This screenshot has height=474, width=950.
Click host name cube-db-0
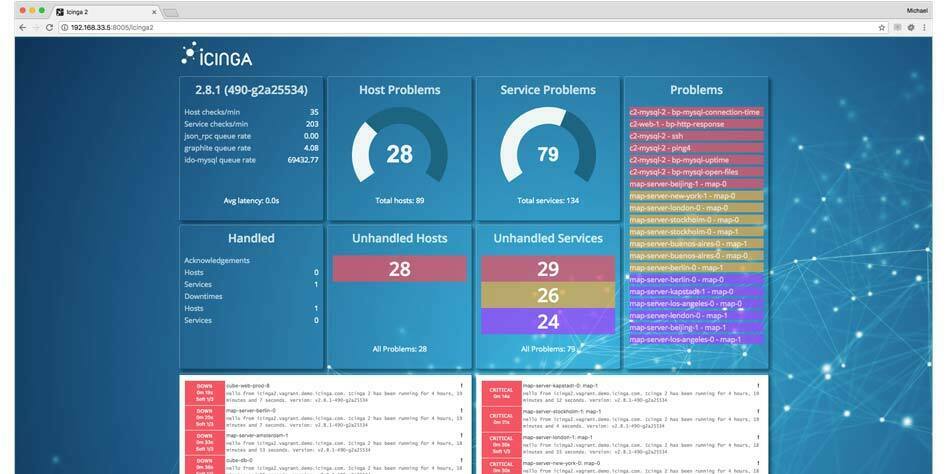click(x=239, y=460)
